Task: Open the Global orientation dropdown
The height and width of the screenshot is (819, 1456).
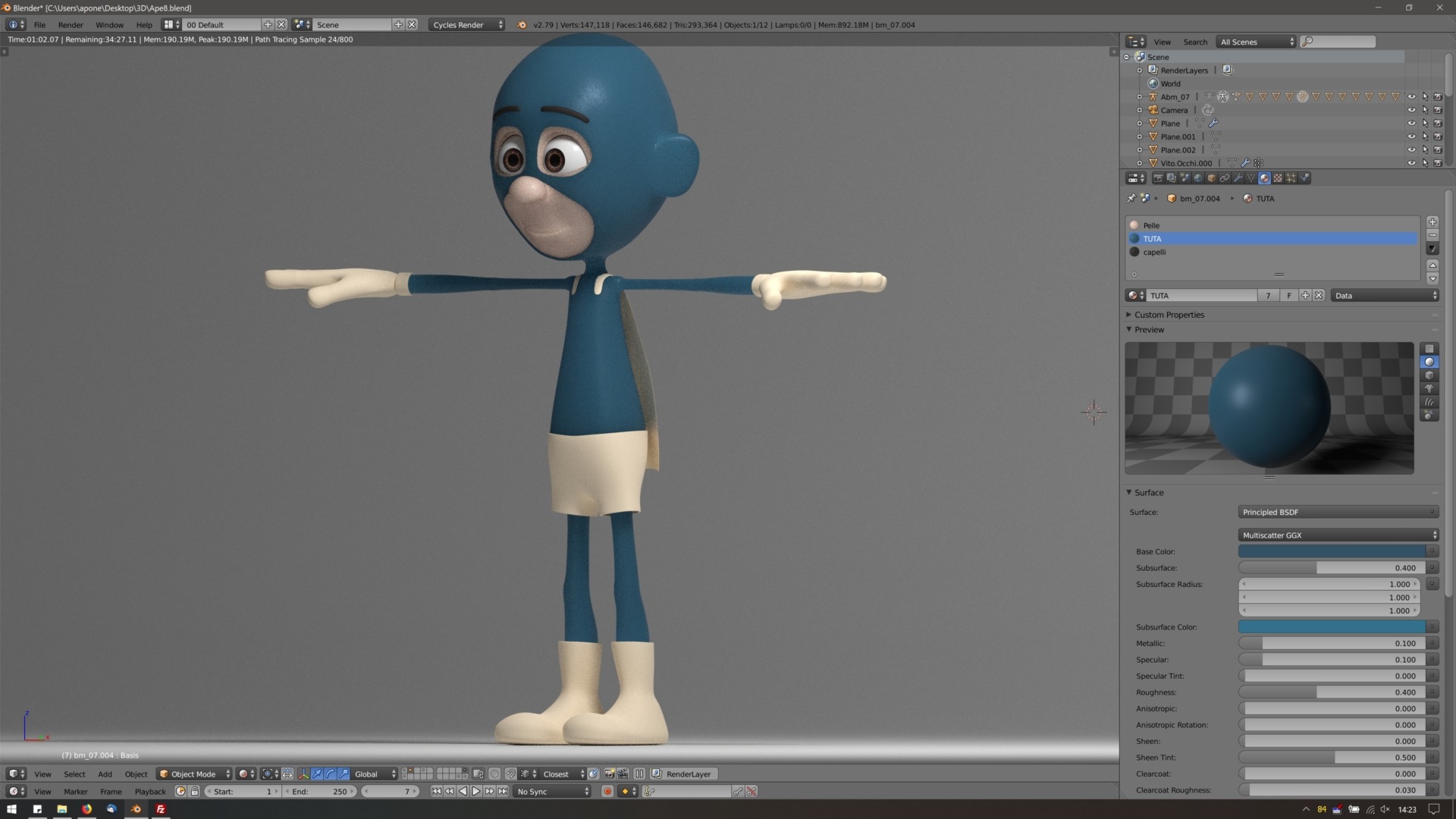Action: click(375, 774)
